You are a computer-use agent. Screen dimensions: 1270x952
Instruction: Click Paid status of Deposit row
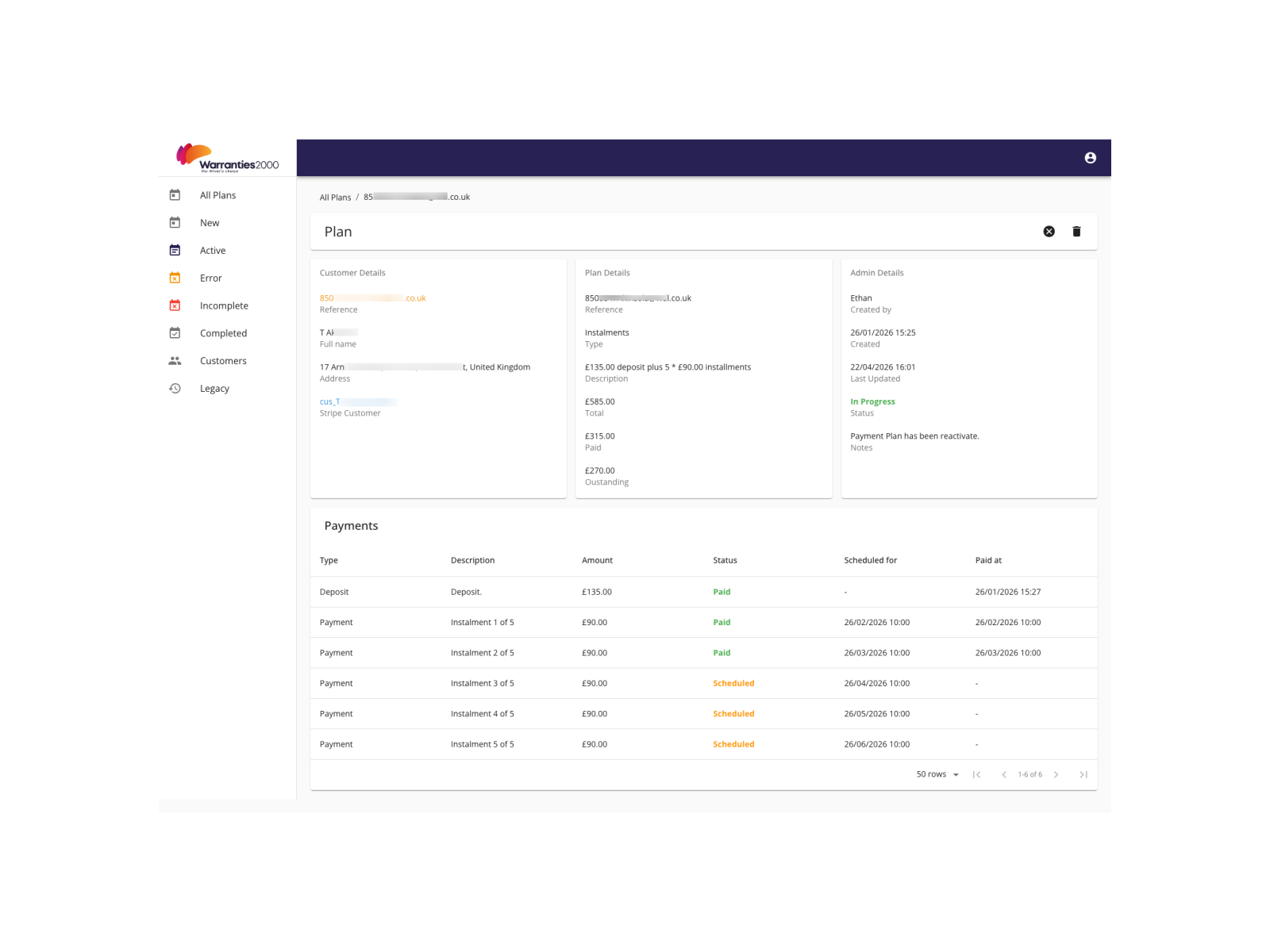pos(722,592)
